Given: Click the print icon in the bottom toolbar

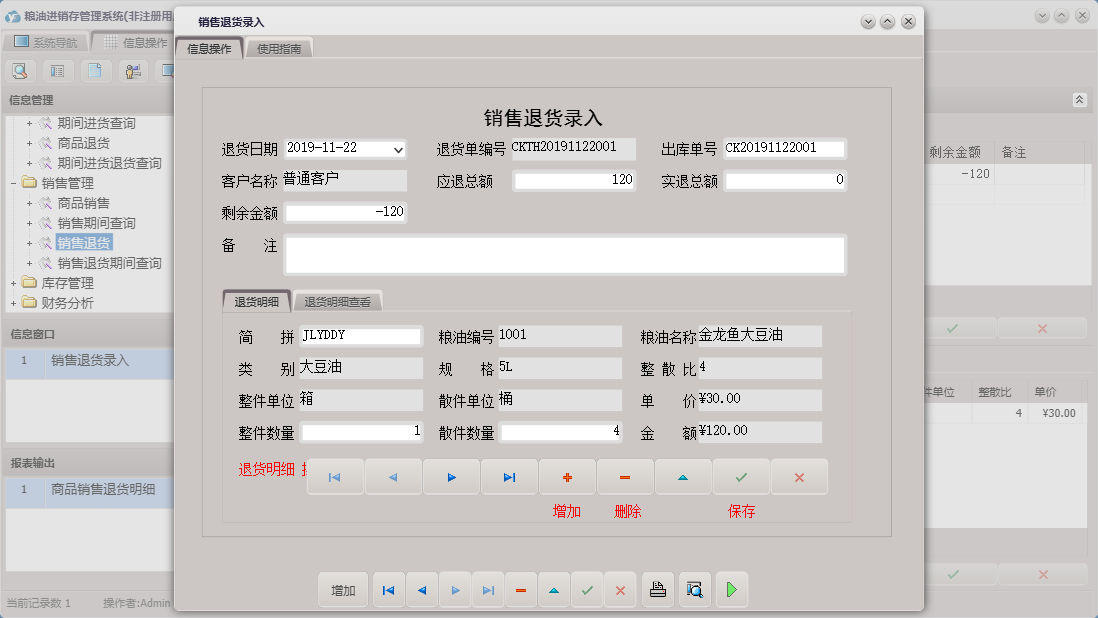Looking at the screenshot, I should click(x=658, y=590).
